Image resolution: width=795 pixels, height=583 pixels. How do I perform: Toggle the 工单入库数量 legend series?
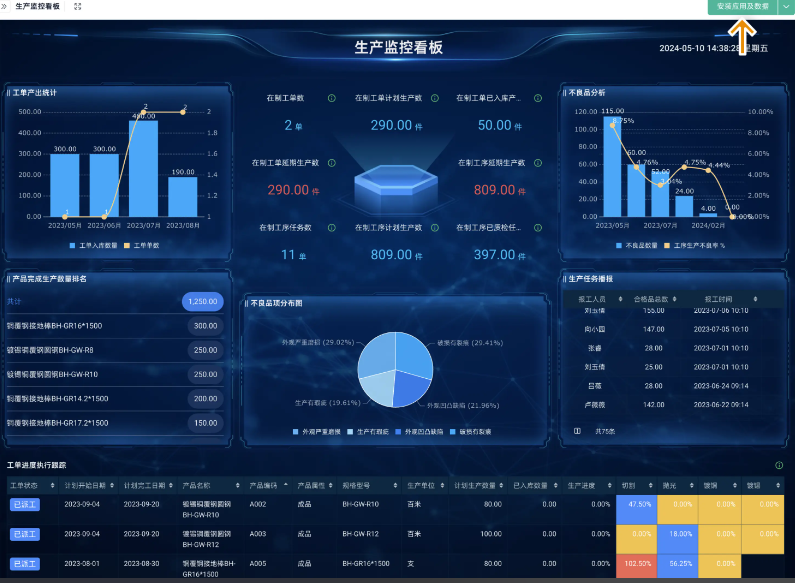(x=94, y=244)
